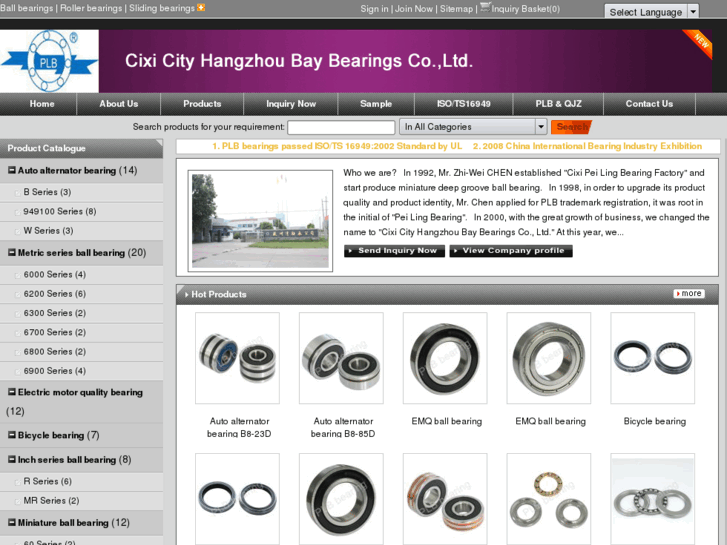Open Auto alternator bearing B8-85D product image

(341, 358)
